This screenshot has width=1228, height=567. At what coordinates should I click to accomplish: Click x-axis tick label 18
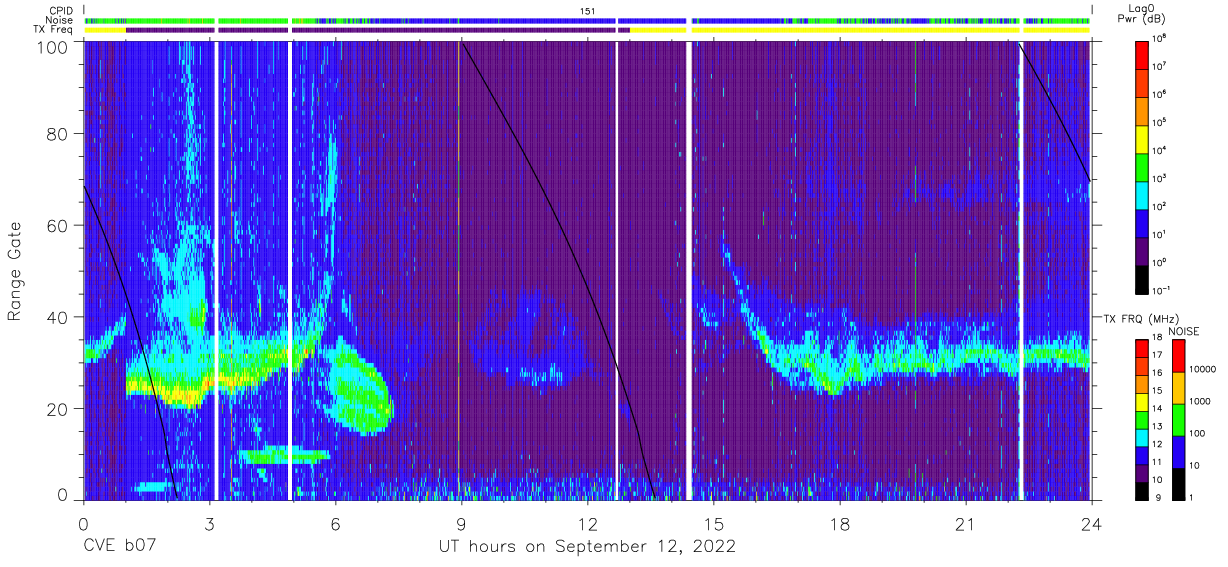839,525
